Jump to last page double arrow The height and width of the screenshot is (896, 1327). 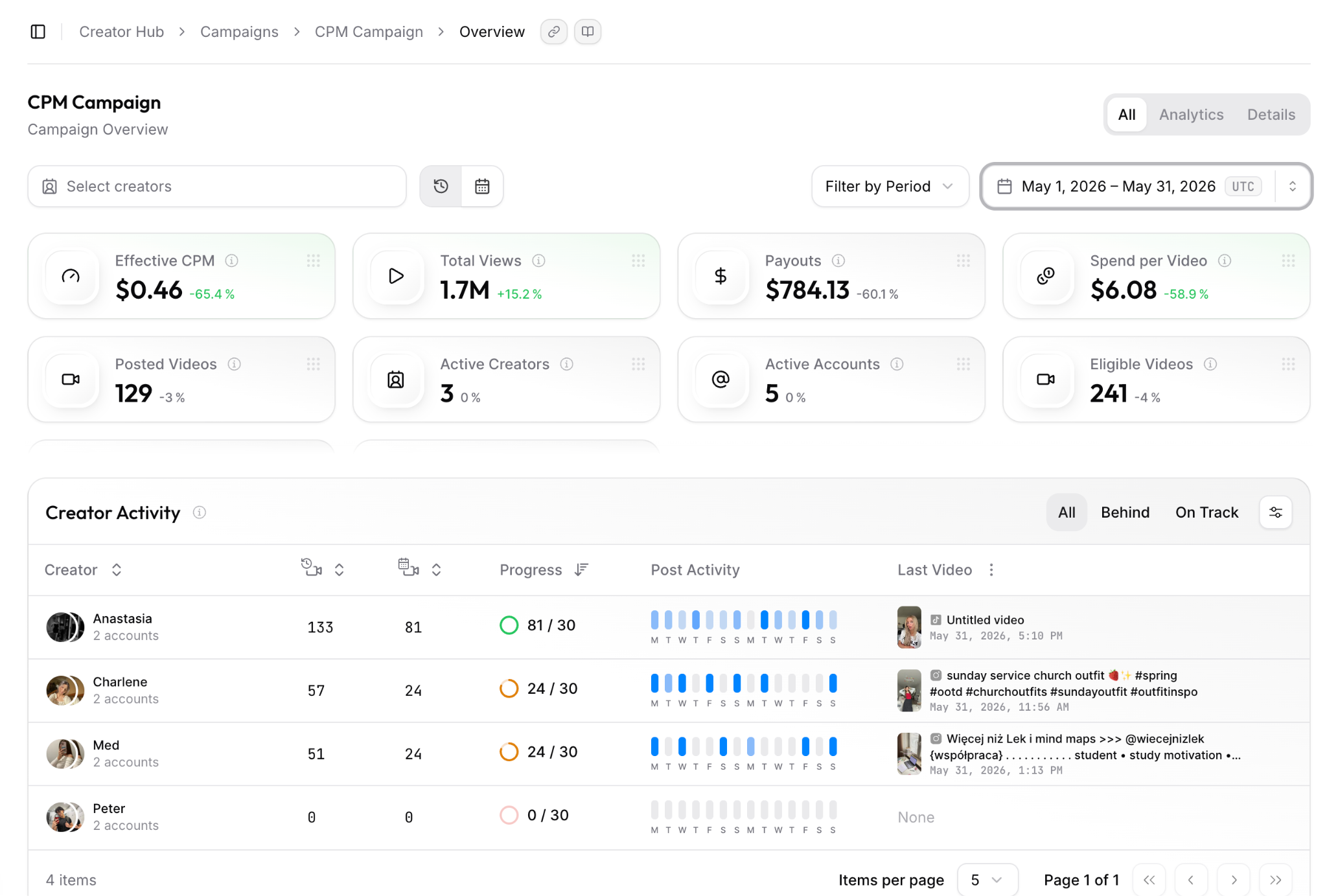click(x=1276, y=880)
